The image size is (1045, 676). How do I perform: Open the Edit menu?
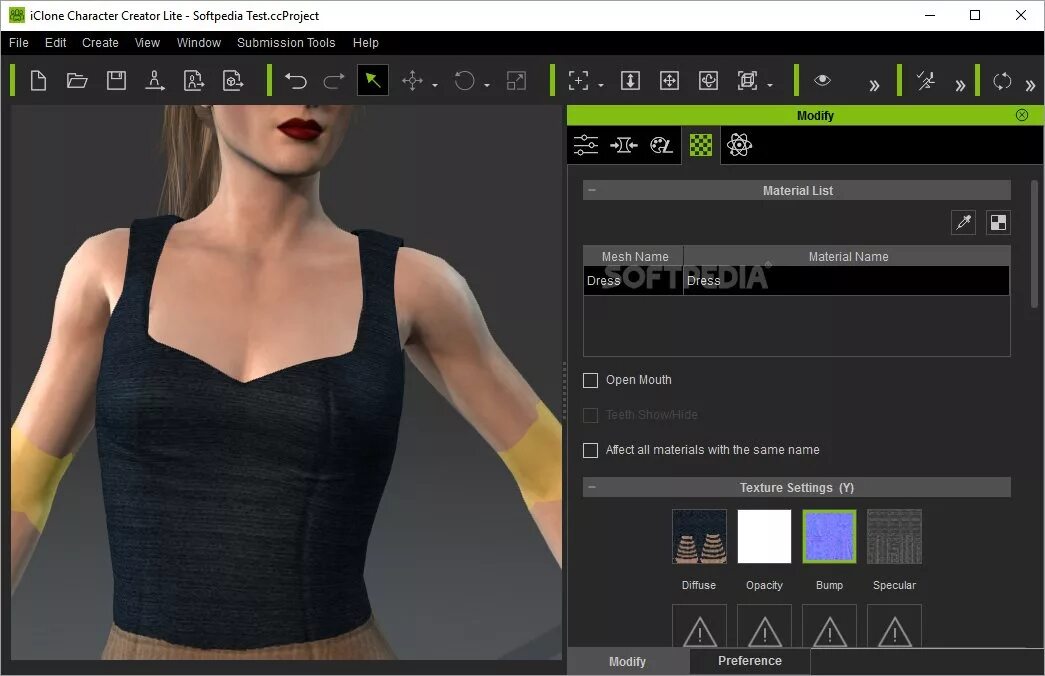(x=55, y=43)
